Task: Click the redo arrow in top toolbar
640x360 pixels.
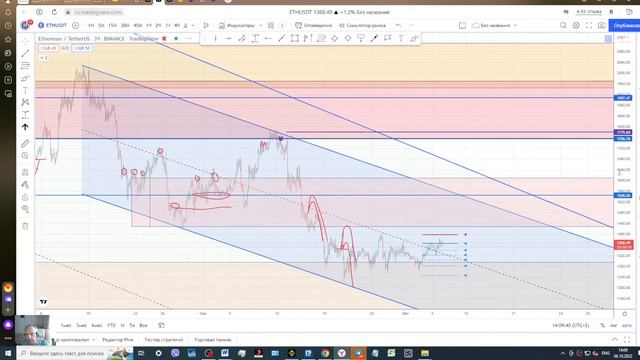Action: [x=411, y=25]
